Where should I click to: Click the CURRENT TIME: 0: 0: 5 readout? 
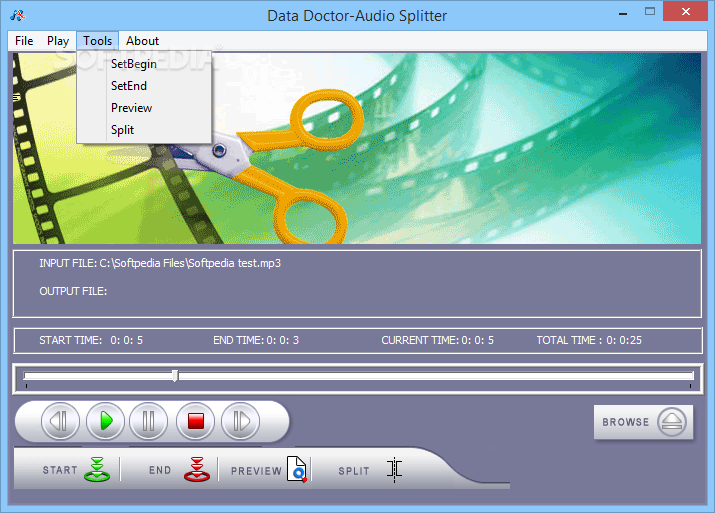click(437, 340)
